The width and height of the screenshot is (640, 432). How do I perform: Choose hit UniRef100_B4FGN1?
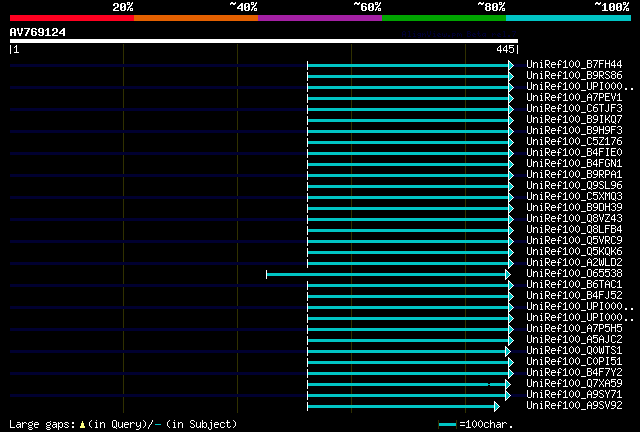pyautogui.click(x=574, y=164)
